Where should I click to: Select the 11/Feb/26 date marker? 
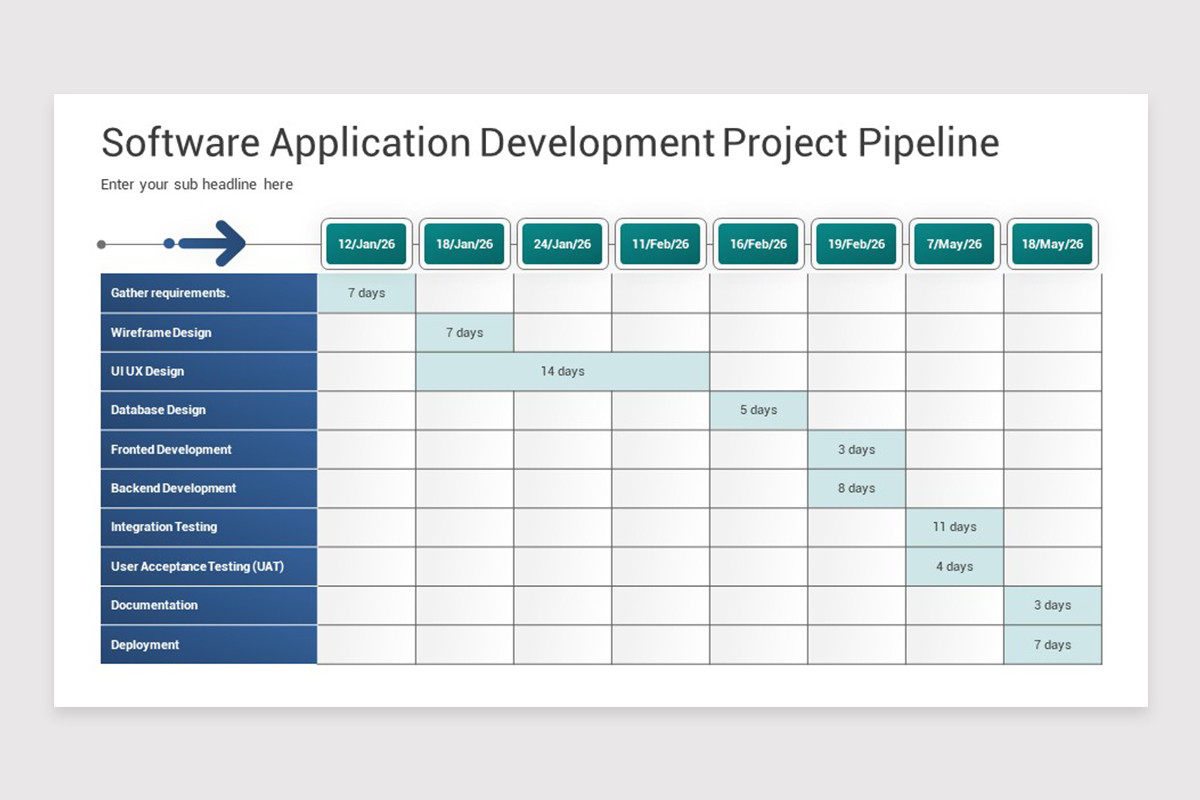click(659, 243)
